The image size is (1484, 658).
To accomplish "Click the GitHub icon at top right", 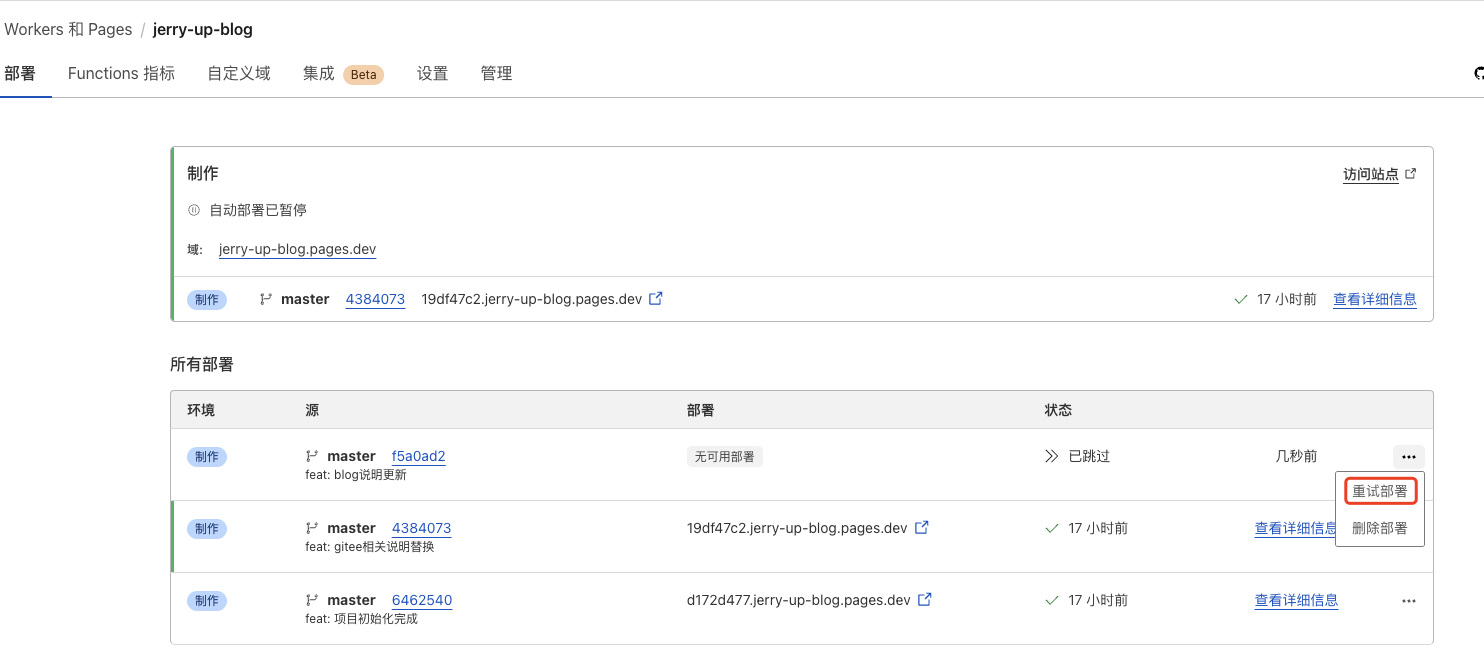I will pos(1478,74).
